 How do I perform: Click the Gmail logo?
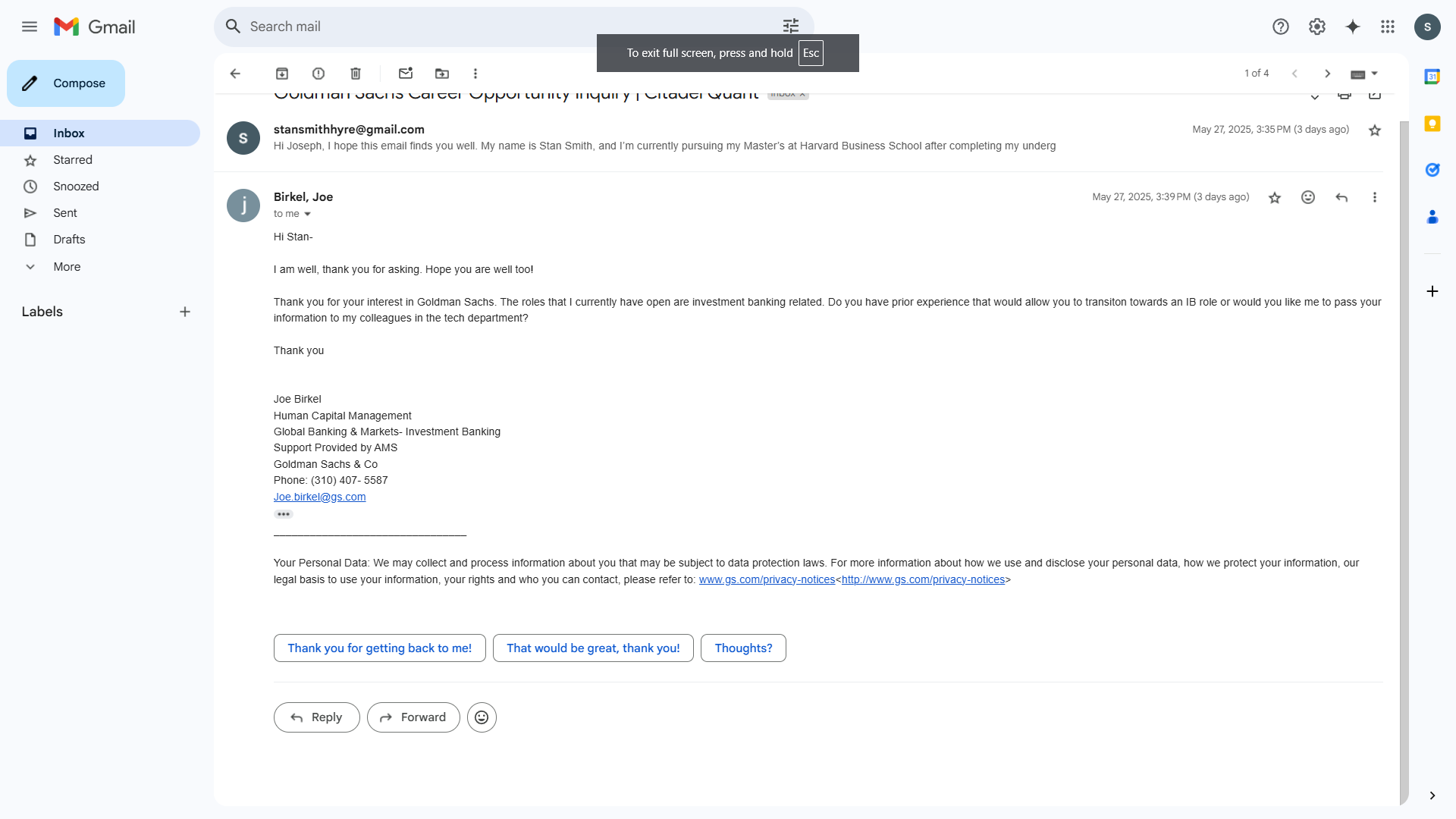[95, 27]
